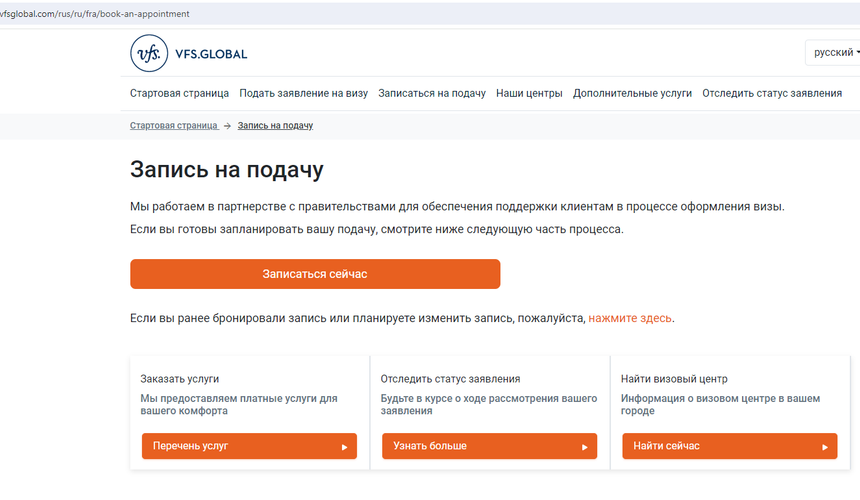Click the paragraph 'Мы работаем в партнерстве'
Screen dimensions: 860x500
pyautogui.click(x=457, y=207)
